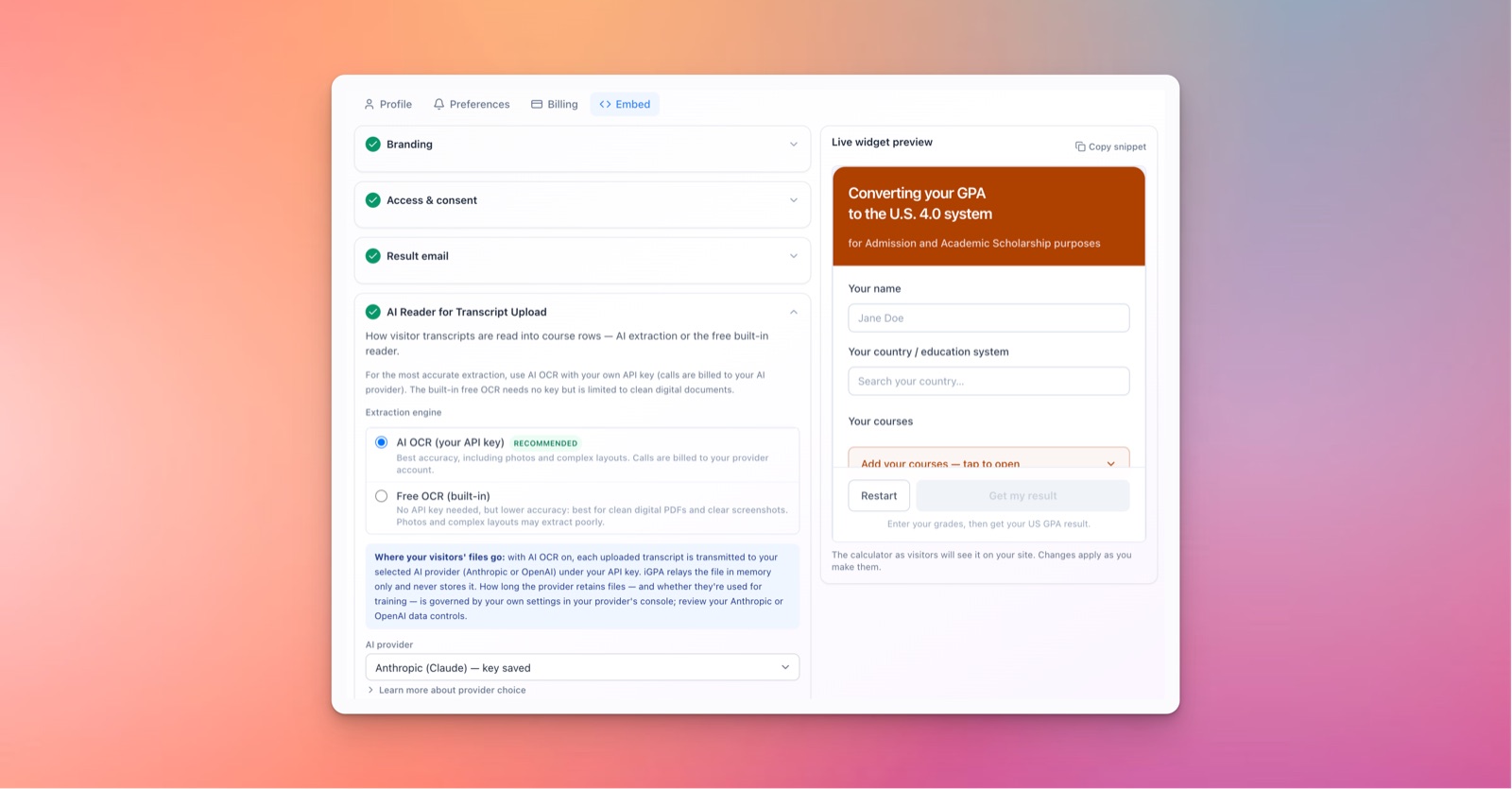Open the AI provider dropdown
1512x789 pixels.
tap(582, 667)
